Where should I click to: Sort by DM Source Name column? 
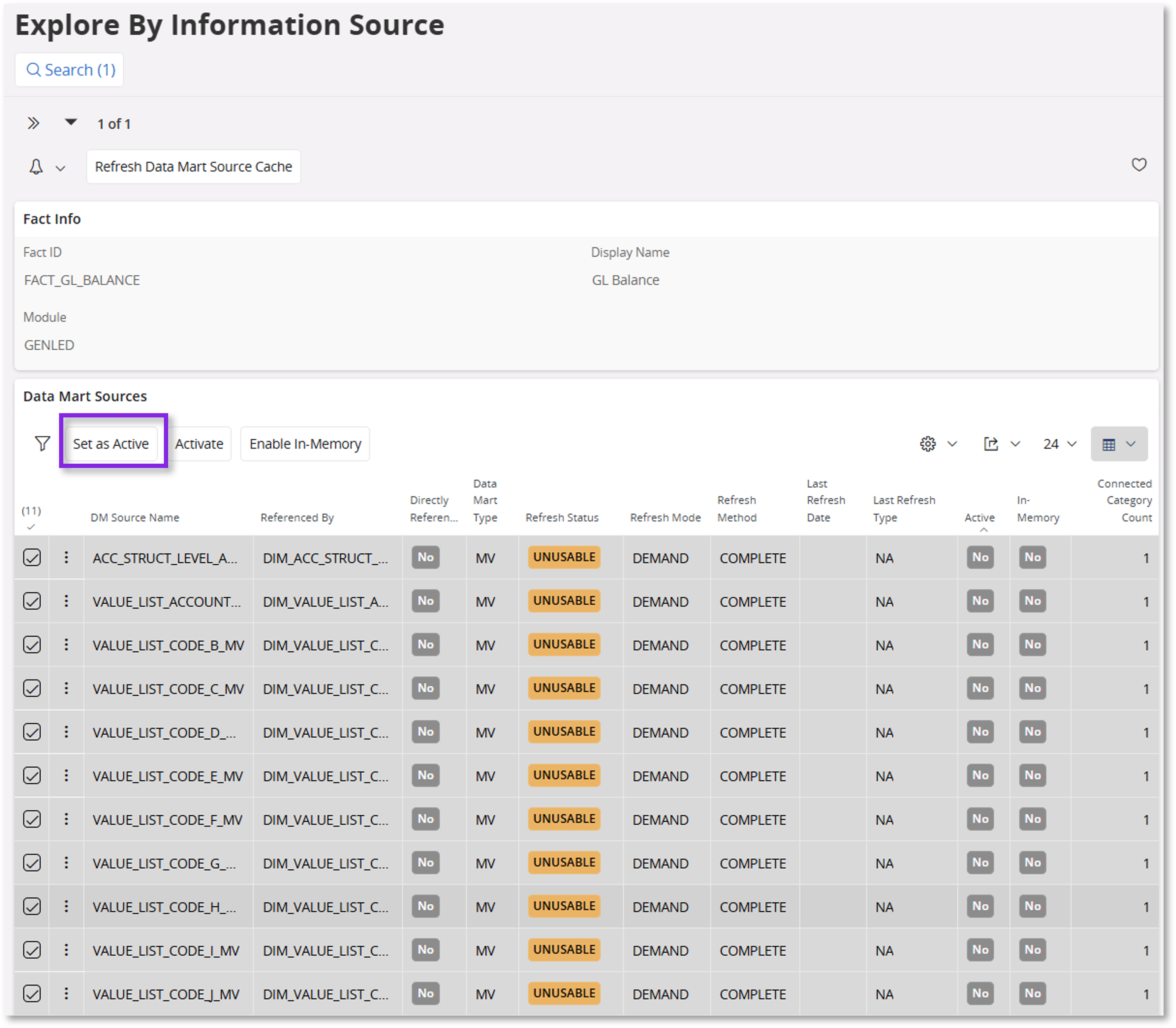(135, 518)
